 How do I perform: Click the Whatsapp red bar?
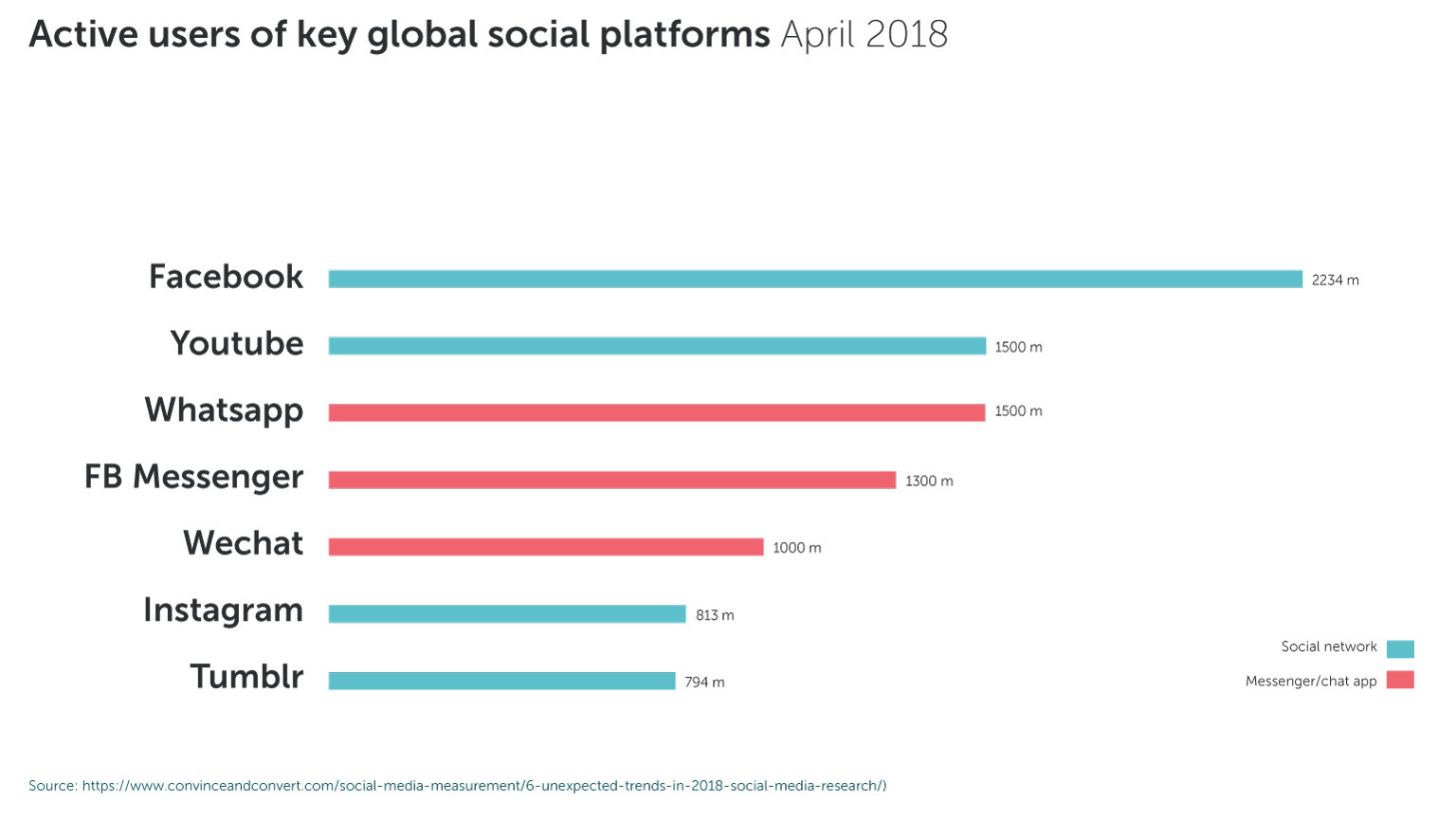click(x=657, y=412)
